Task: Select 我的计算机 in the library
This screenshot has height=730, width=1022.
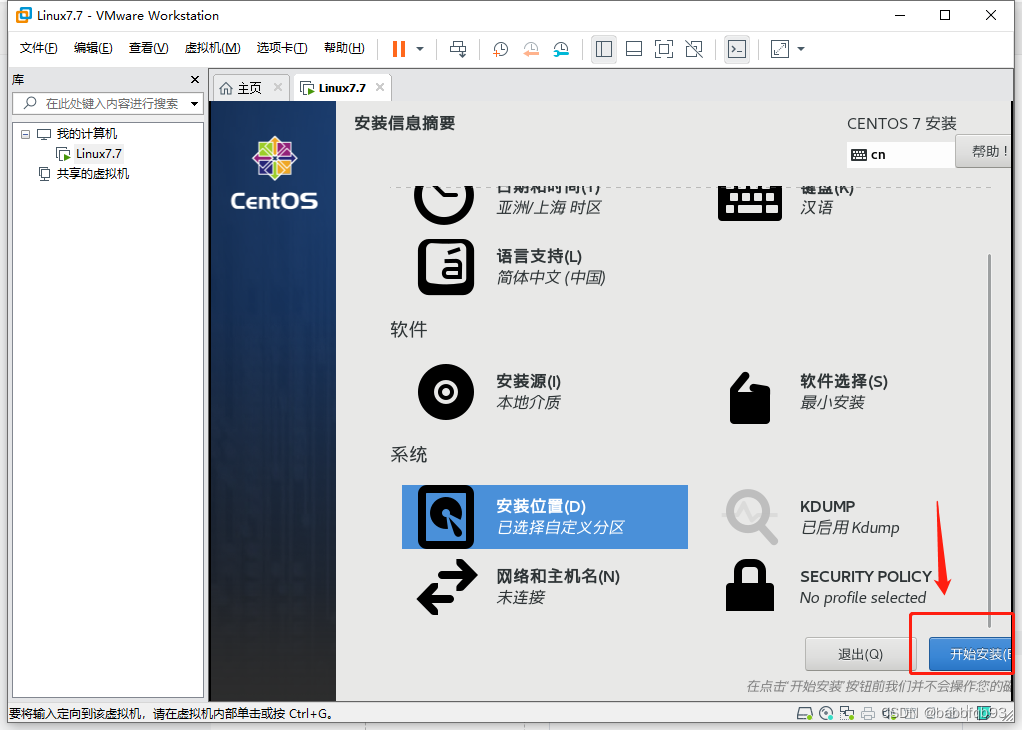Action: tap(87, 134)
